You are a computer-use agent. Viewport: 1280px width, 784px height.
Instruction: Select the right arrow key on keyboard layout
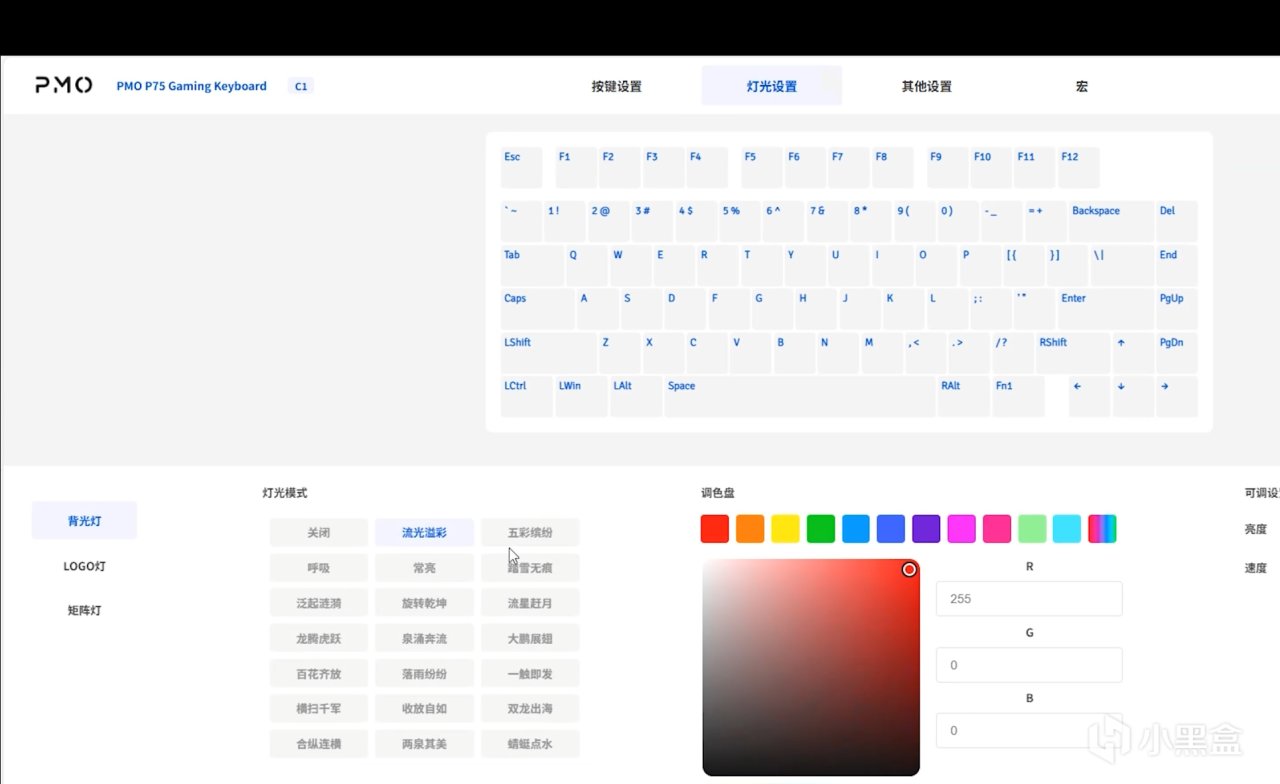pos(1177,397)
